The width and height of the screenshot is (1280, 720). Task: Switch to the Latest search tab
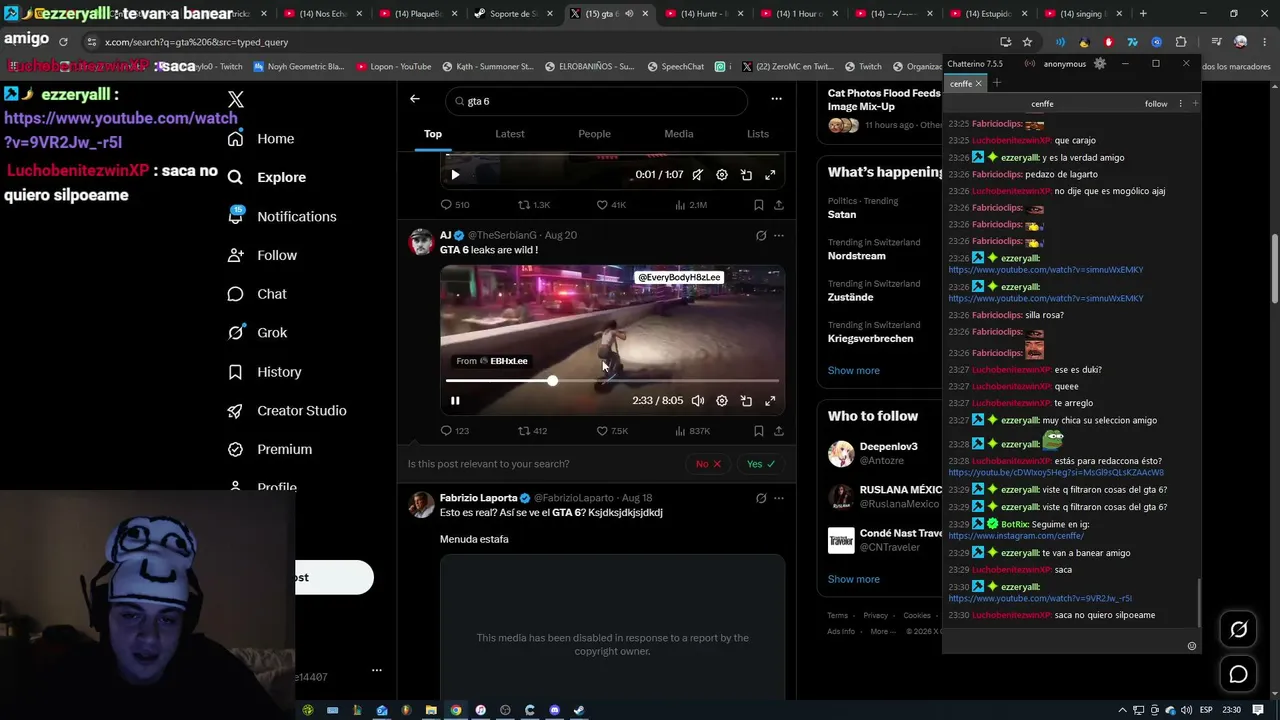(x=510, y=134)
